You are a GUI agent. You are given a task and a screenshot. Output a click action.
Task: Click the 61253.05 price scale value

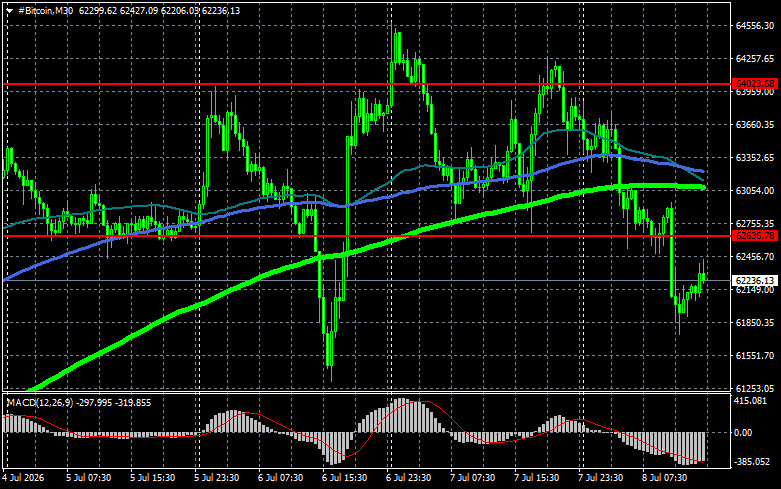click(x=755, y=388)
